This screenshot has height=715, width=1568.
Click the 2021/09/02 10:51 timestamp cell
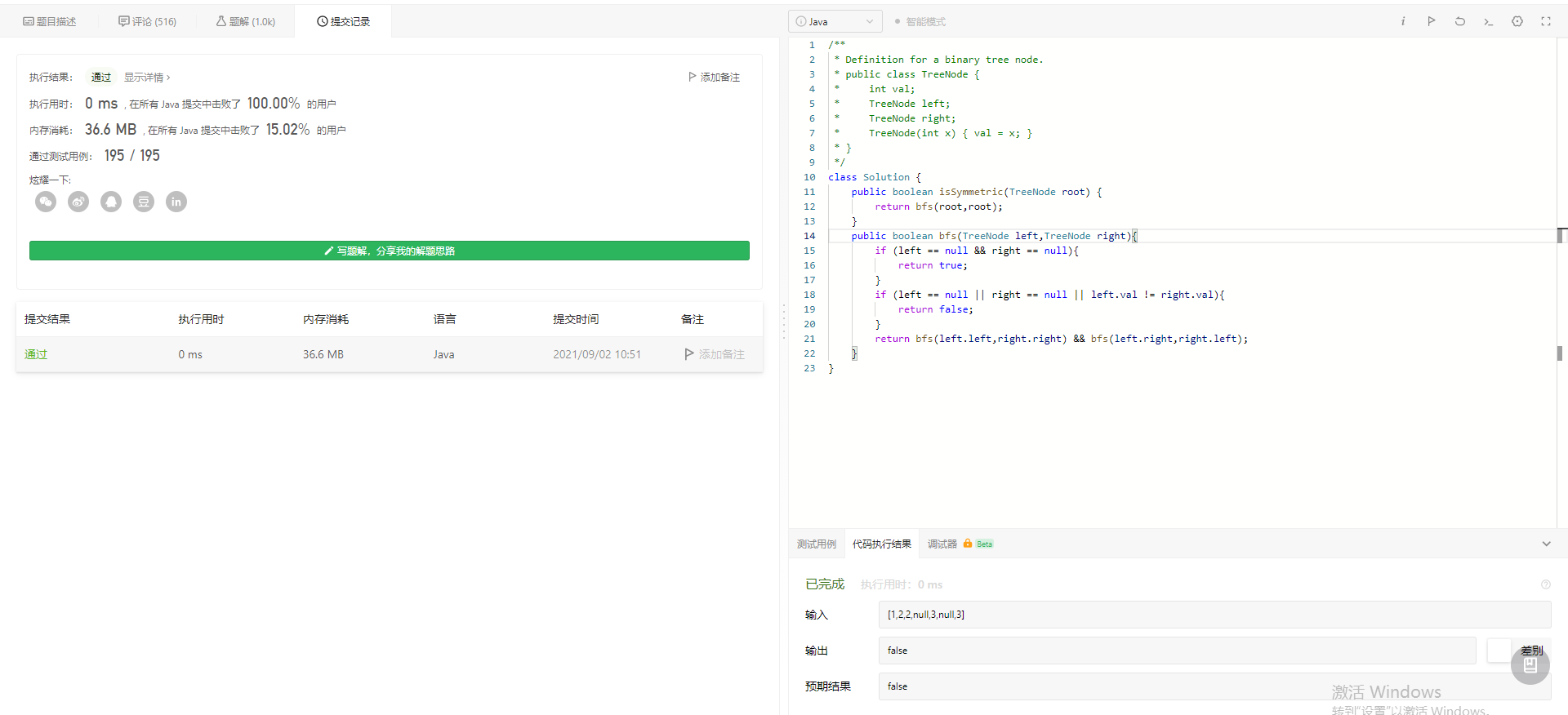[597, 354]
